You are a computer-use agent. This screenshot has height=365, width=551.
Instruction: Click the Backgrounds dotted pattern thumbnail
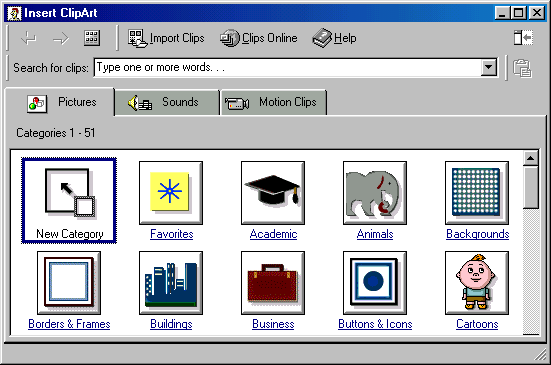tap(477, 193)
